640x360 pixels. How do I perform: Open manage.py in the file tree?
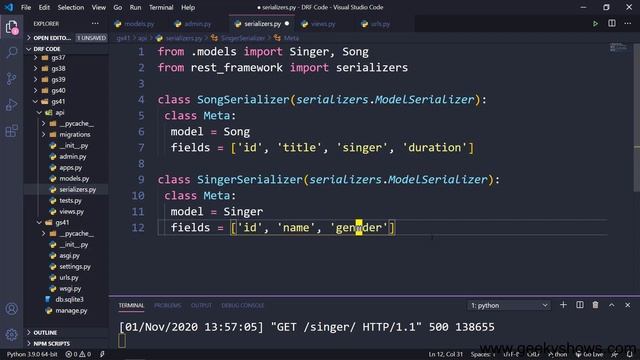pyautogui.click(x=71, y=311)
